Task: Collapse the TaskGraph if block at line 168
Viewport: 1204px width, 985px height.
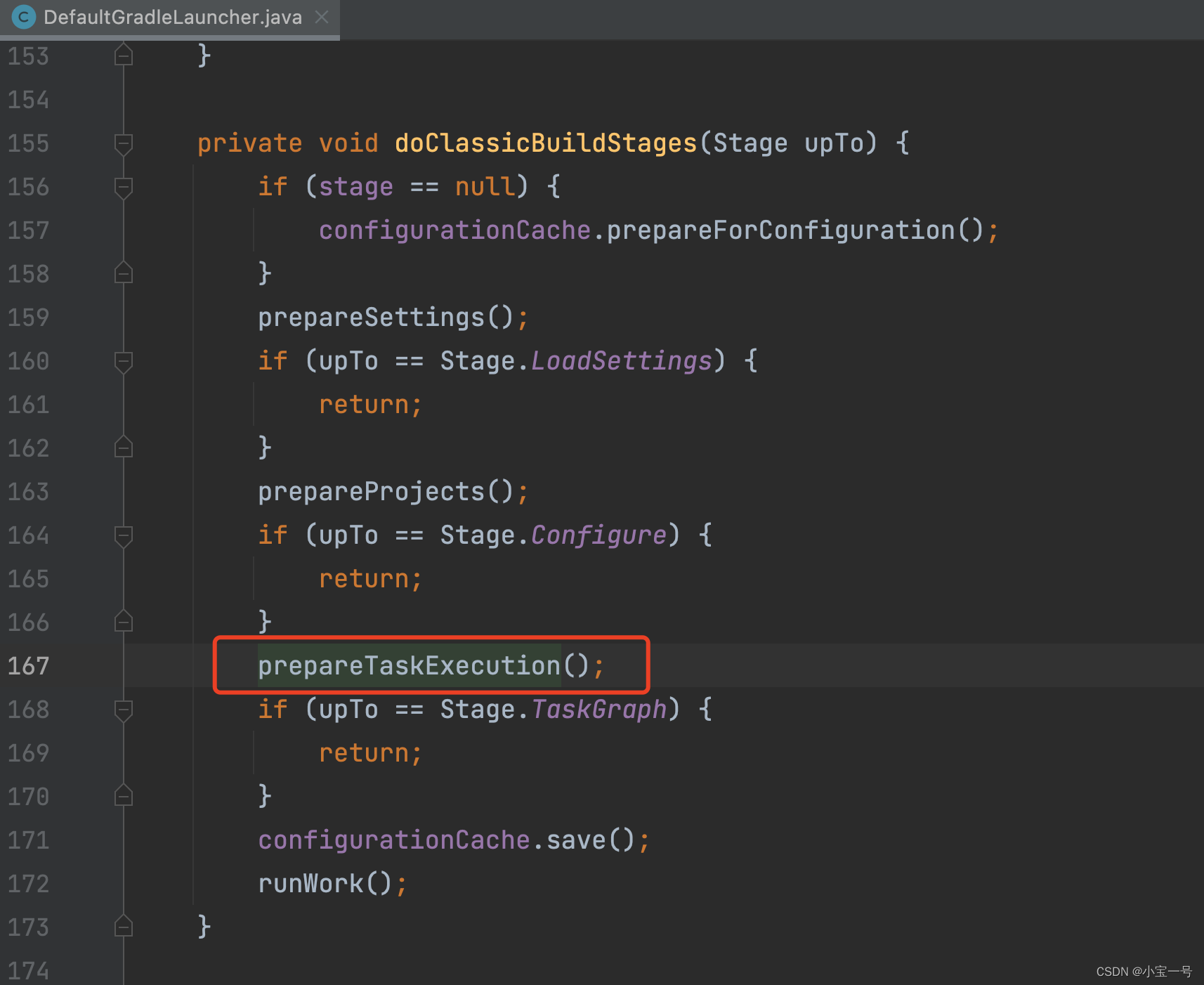Action: point(124,710)
